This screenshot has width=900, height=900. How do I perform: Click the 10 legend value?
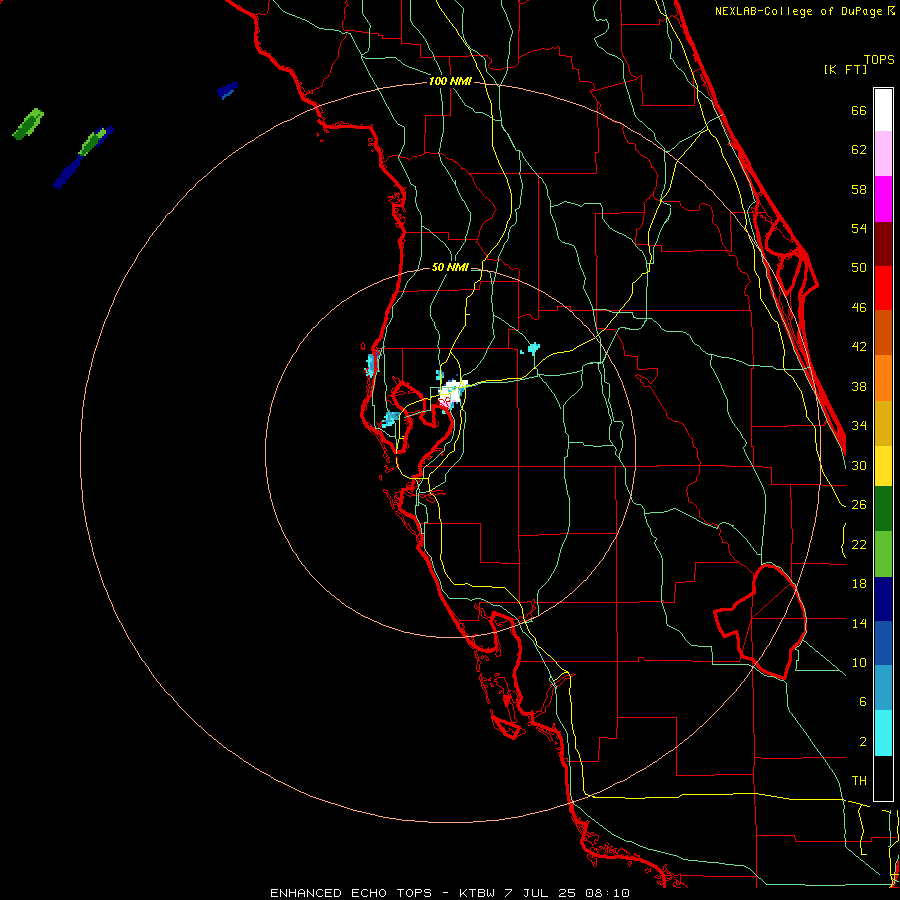point(859,662)
